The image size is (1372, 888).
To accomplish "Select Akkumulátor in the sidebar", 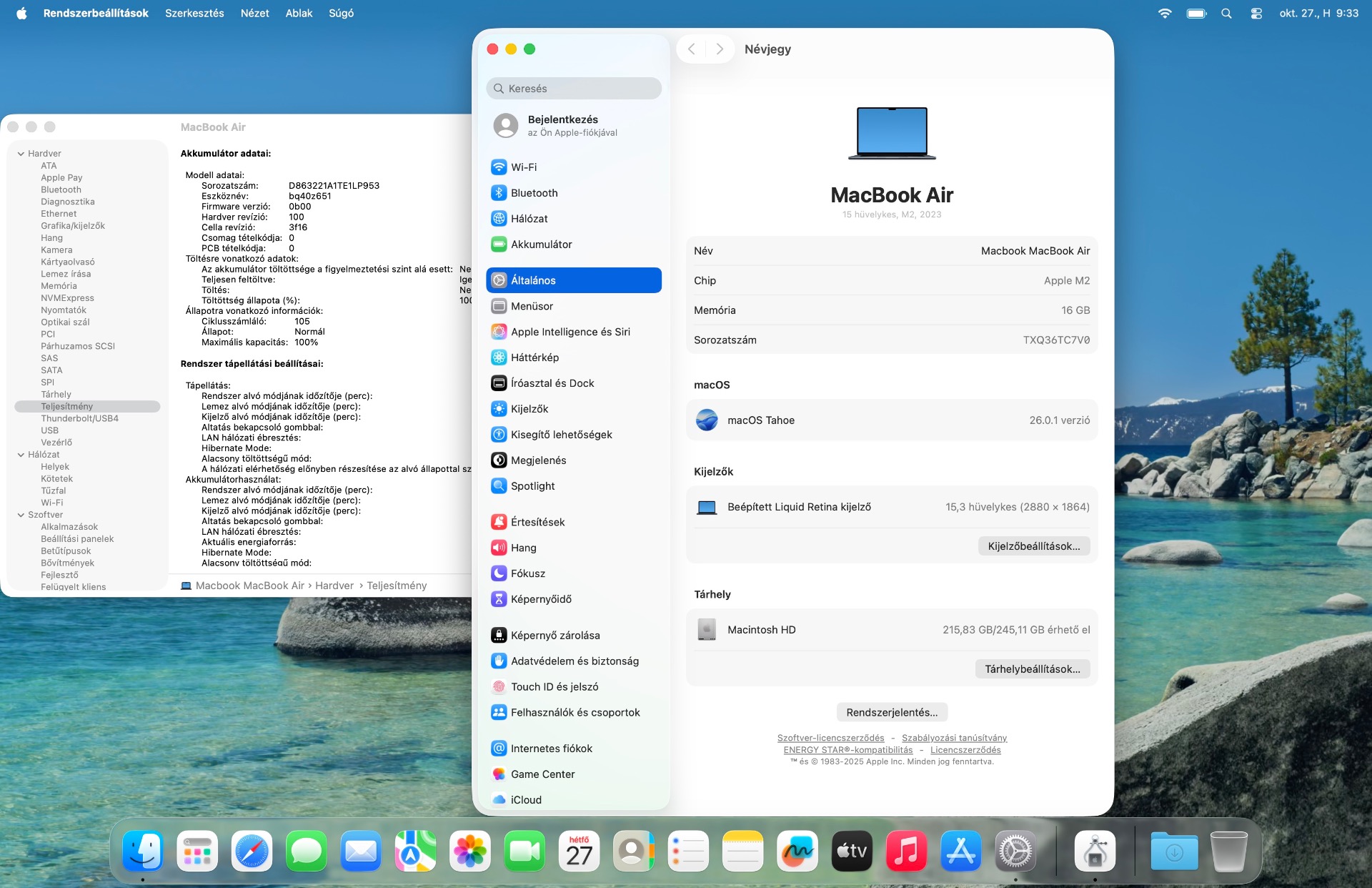I will click(541, 245).
